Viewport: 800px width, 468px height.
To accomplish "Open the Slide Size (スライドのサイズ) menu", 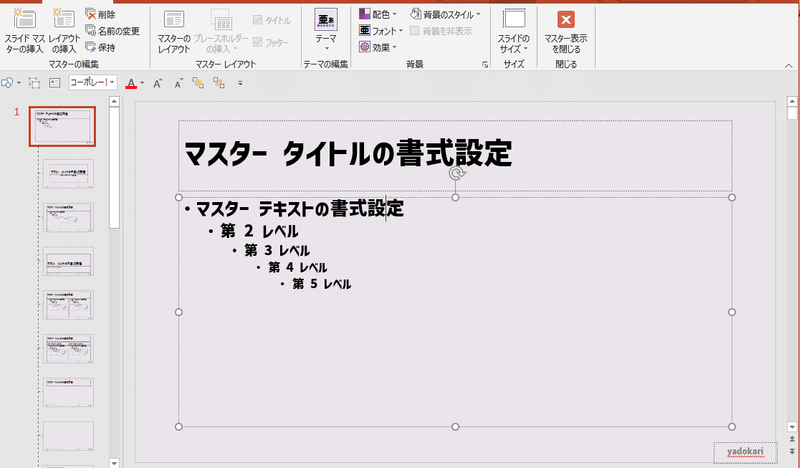I will coord(514,31).
